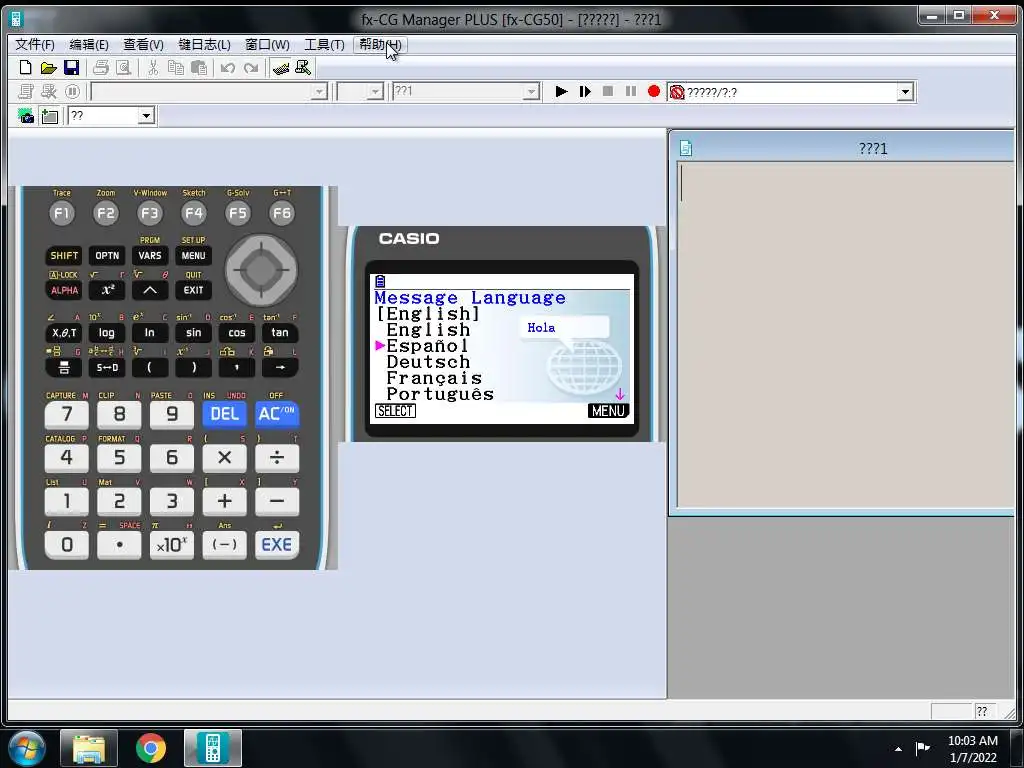
Task: Click the Redo arrow icon
Action: coord(251,68)
